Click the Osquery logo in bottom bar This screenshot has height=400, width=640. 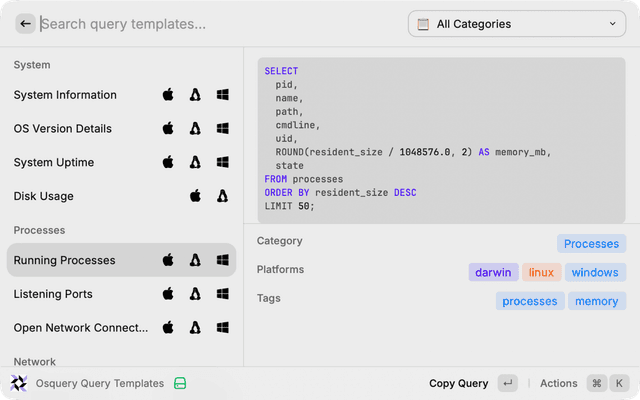18,383
